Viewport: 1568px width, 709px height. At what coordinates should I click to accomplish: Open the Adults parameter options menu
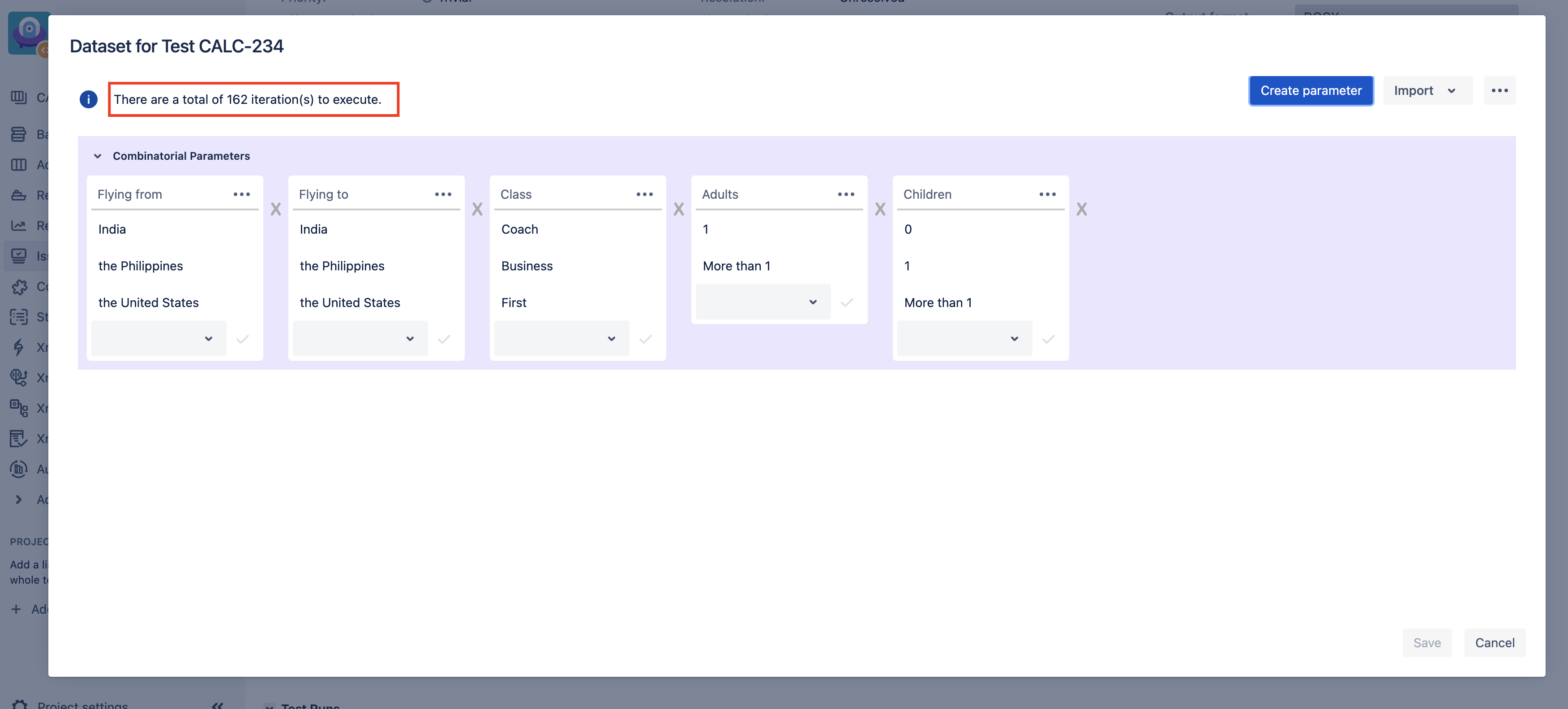pyautogui.click(x=846, y=194)
